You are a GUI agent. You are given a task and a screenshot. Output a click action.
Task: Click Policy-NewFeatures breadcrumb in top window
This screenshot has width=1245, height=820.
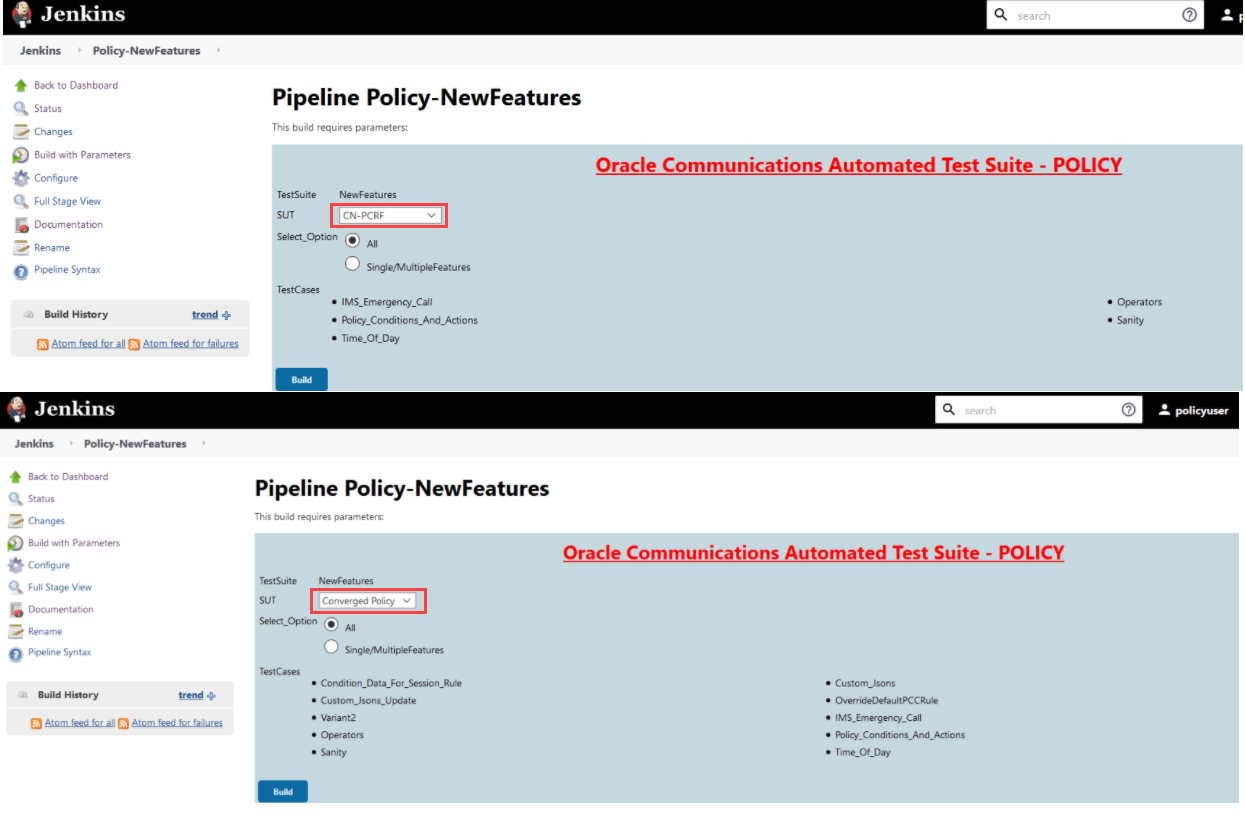[146, 51]
